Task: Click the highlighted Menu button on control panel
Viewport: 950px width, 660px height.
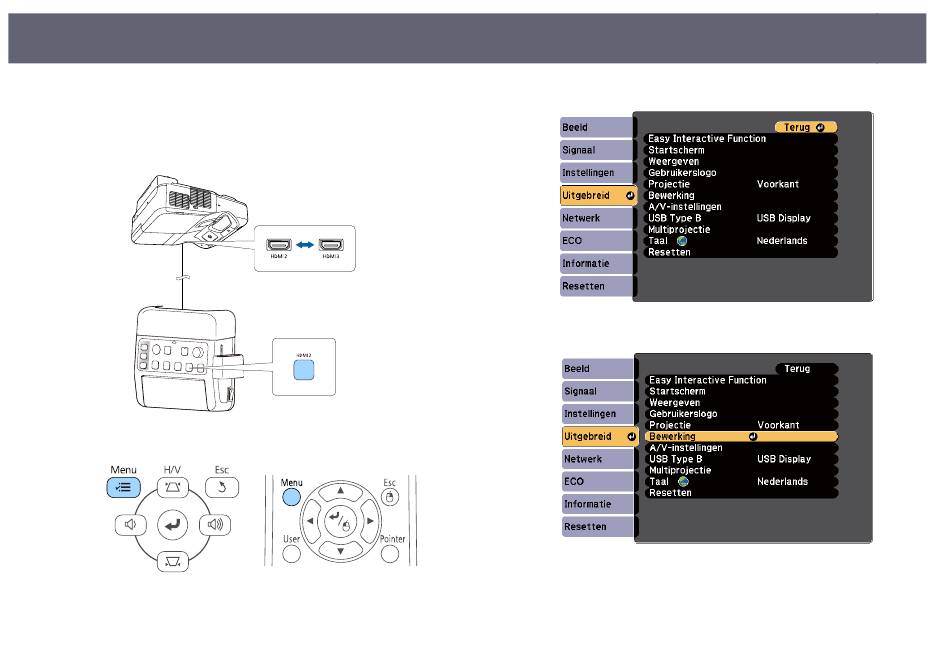Action: 124,487
